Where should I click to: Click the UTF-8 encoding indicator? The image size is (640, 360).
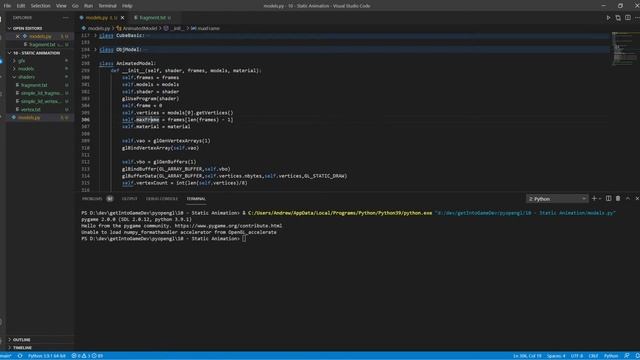[x=577, y=356]
